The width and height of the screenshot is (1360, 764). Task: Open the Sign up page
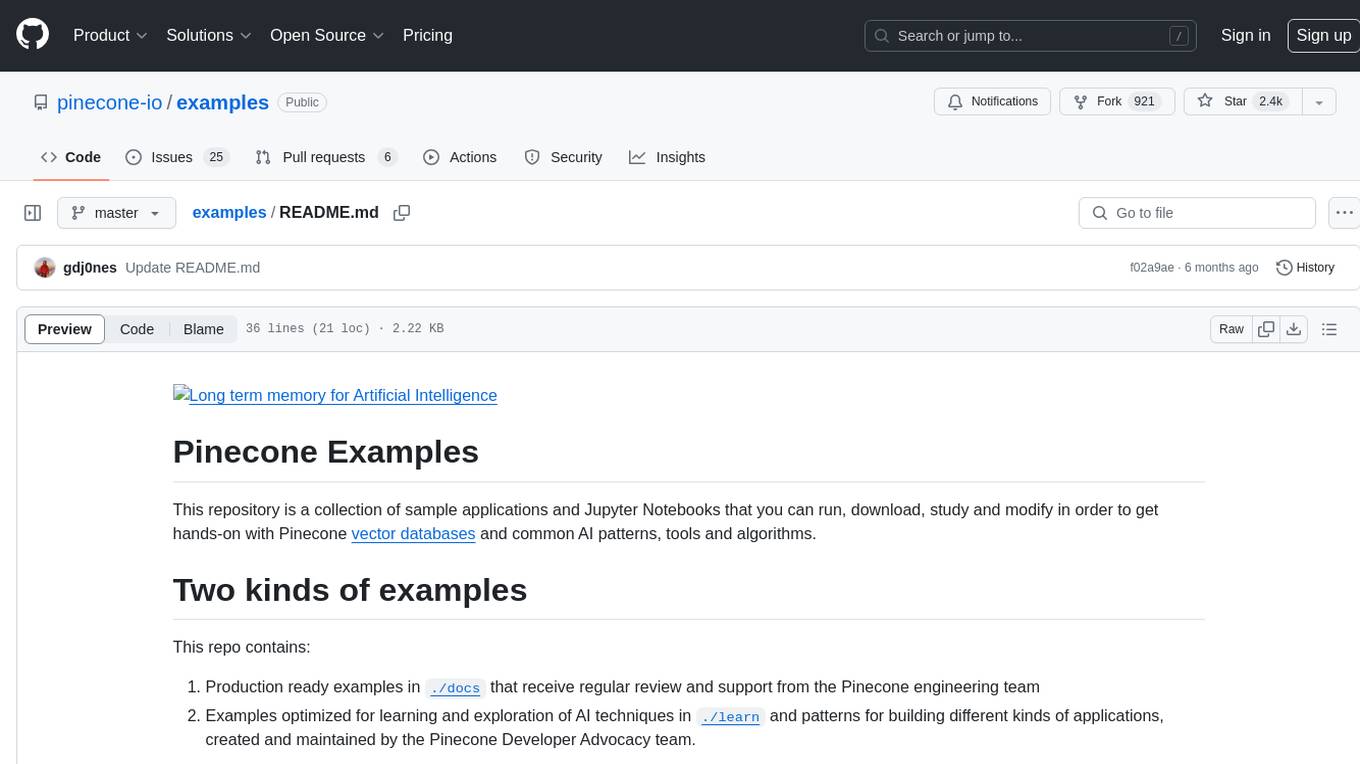[x=1323, y=35]
